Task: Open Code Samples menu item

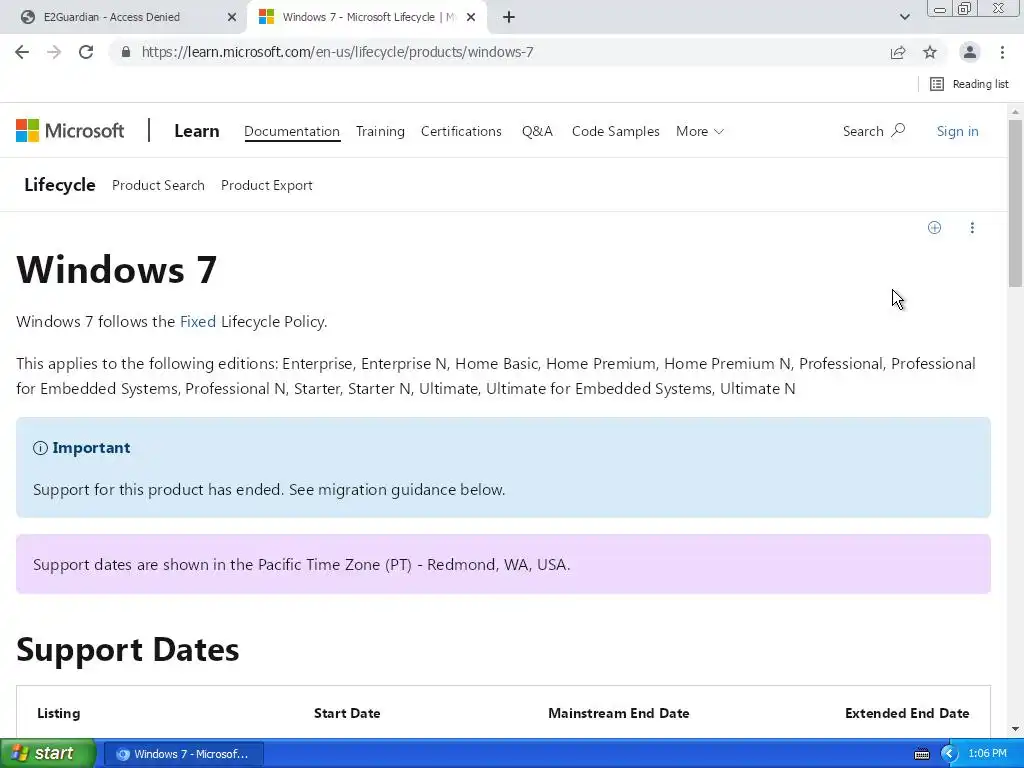Action: 616,131
